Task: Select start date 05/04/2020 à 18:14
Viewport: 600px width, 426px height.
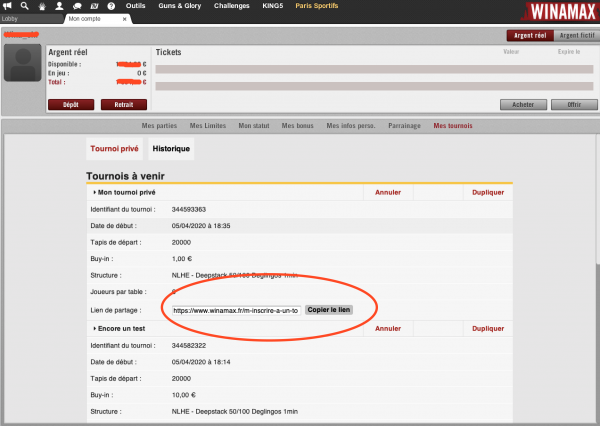Action: click(201, 362)
